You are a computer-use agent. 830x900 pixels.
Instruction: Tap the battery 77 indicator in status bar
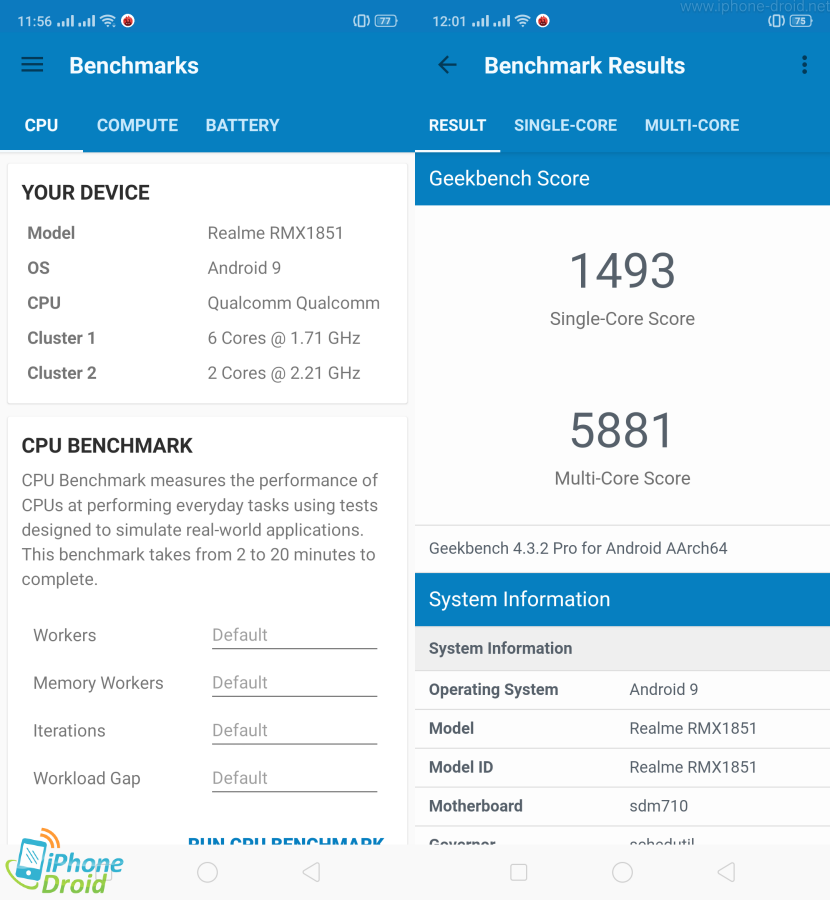click(x=386, y=21)
